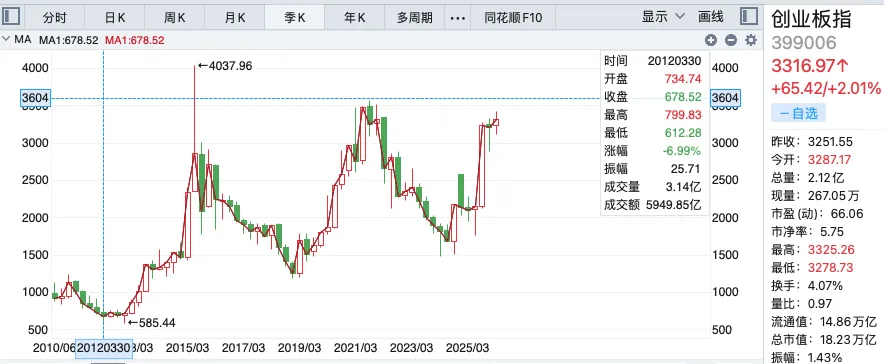Switch to the 日K tab
This screenshot has width=884, height=364.
point(115,18)
